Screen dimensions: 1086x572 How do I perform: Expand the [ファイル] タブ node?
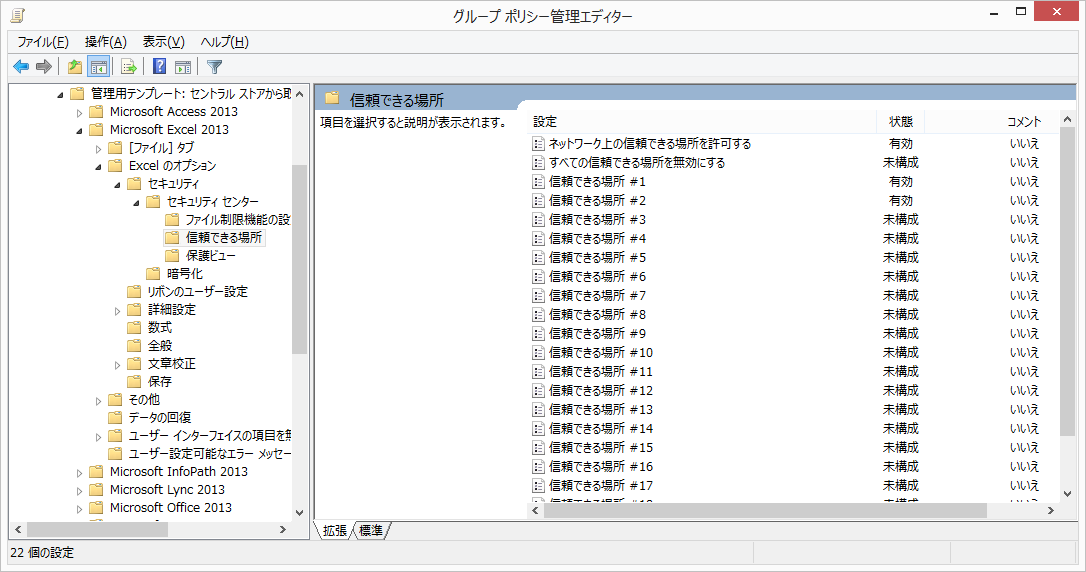tap(98, 148)
